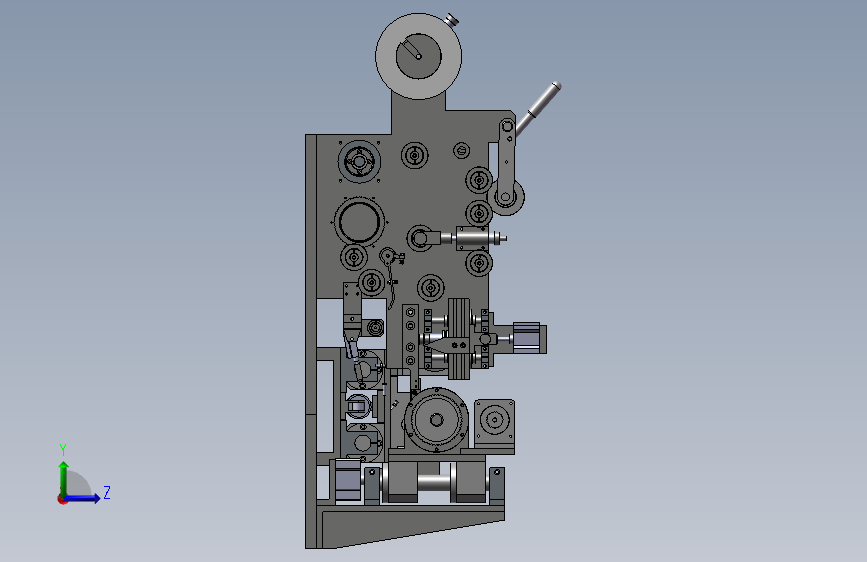Image resolution: width=867 pixels, height=562 pixels.
Task: Select the large reel disc at the model top
Action: (x=419, y=56)
